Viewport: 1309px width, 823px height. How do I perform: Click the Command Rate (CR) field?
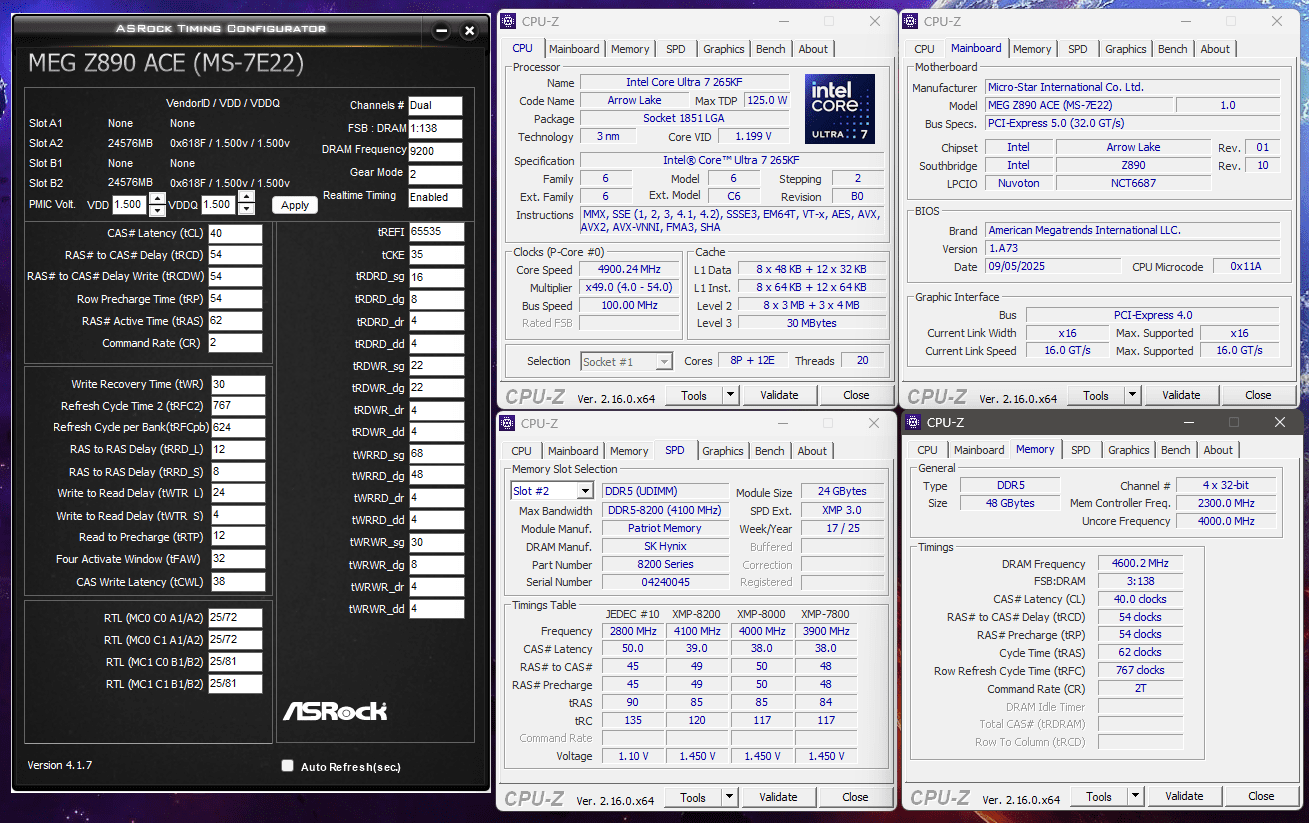[235, 343]
